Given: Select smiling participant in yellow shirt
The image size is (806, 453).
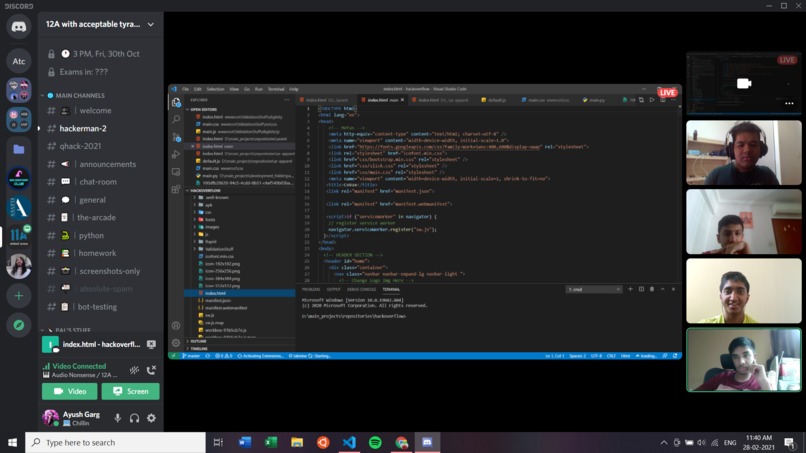Looking at the screenshot, I should pos(744,291).
